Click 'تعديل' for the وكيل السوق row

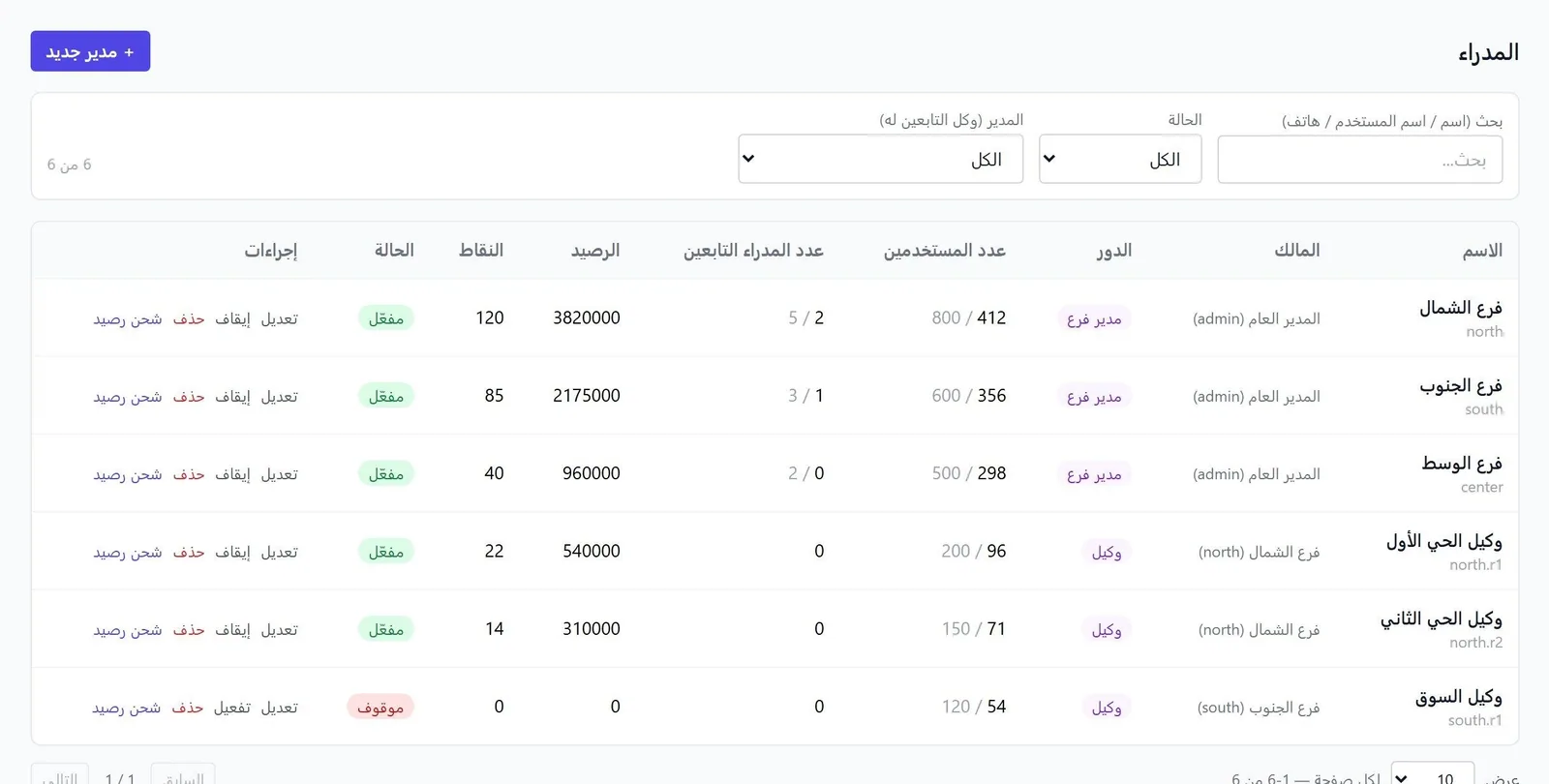(280, 708)
